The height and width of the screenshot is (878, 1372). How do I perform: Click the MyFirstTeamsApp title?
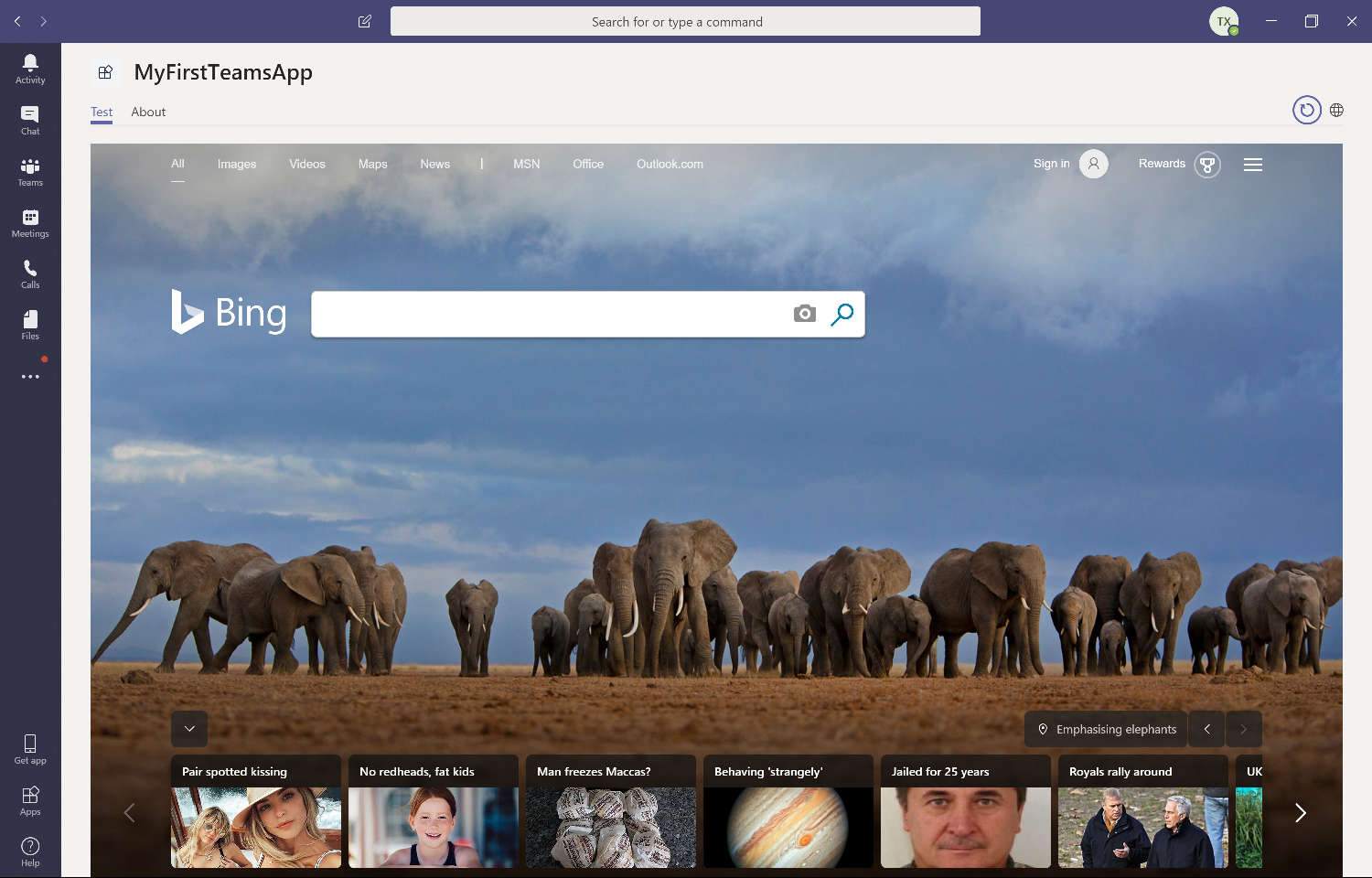tap(223, 72)
